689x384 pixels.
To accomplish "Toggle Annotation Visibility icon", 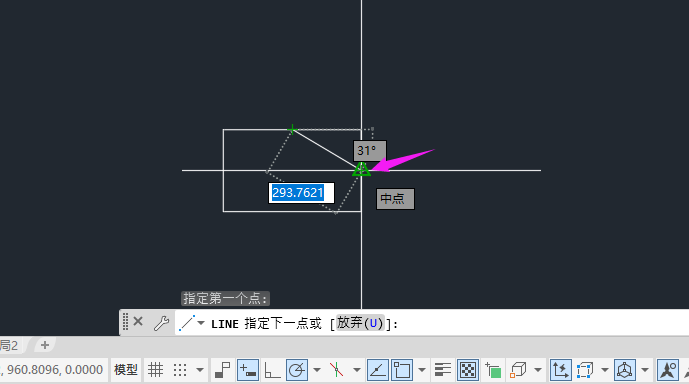I will click(x=667, y=370).
